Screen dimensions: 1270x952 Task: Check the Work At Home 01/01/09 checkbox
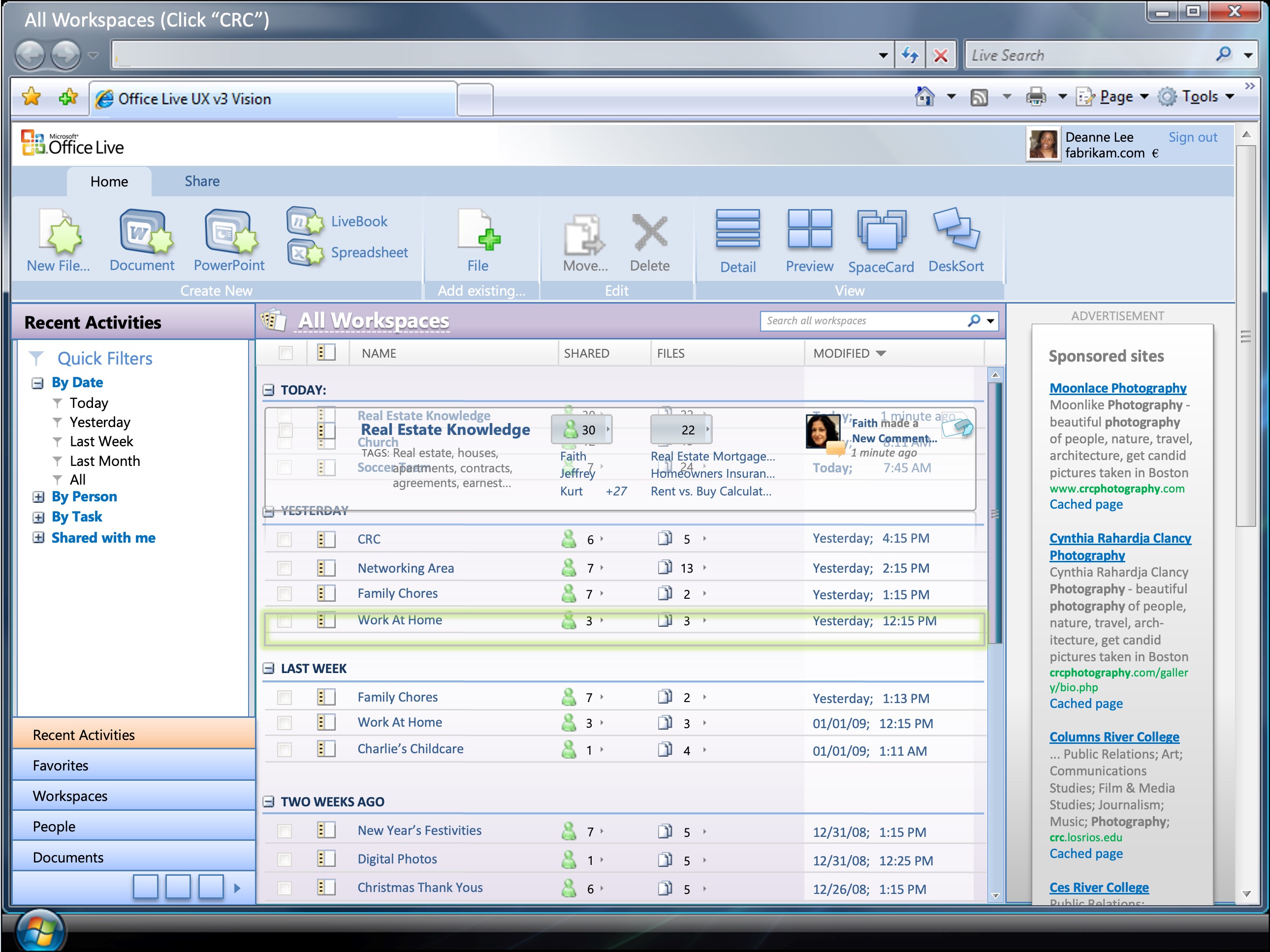(284, 722)
